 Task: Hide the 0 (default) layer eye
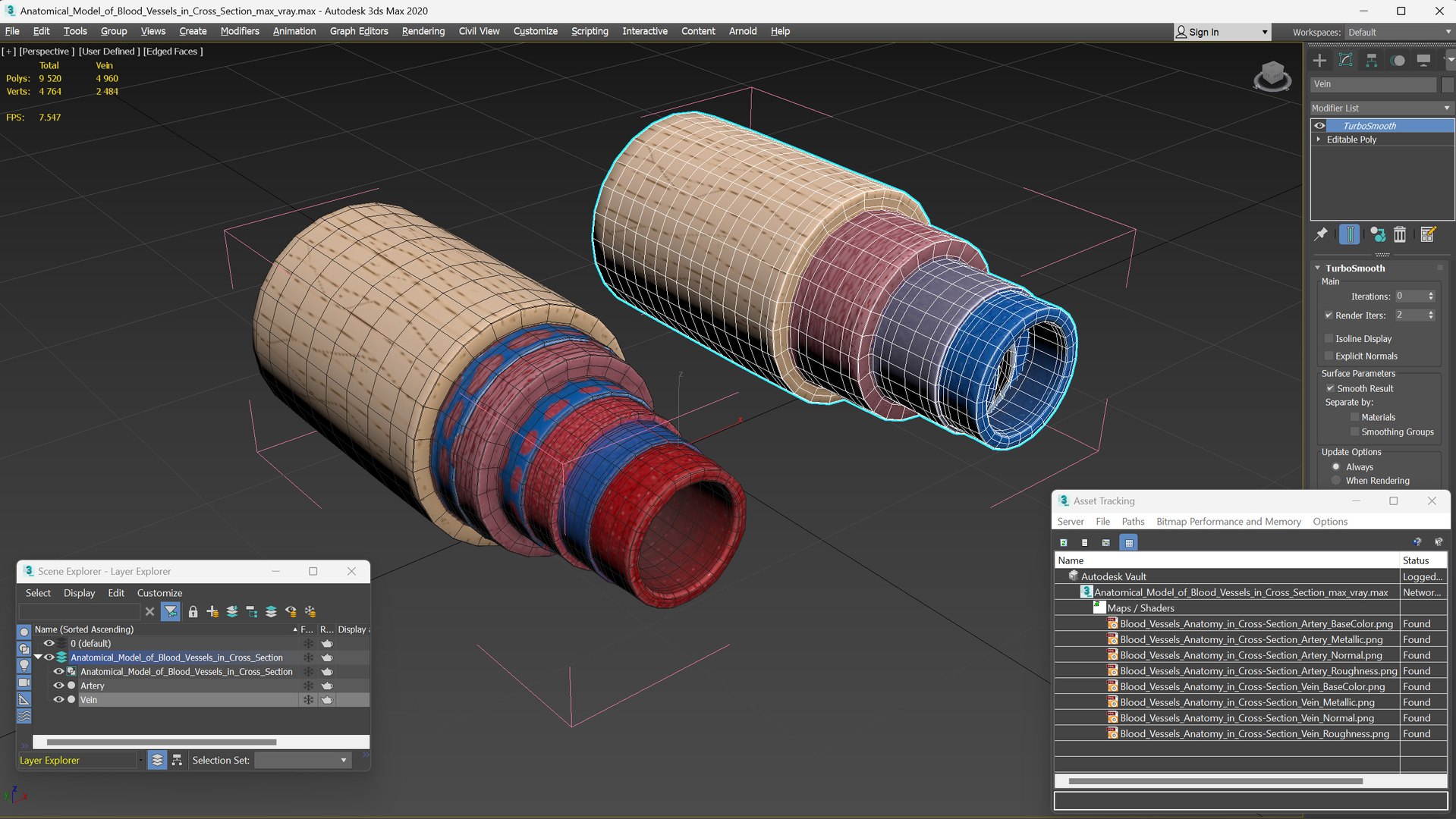49,643
